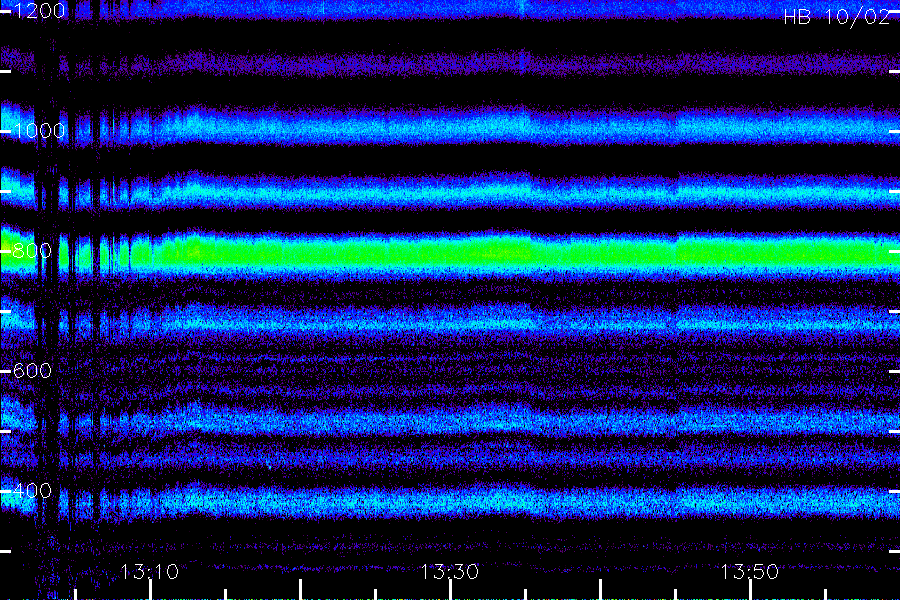Click the time tick mark below 13:30
This screenshot has height=600, width=900.
pos(450,590)
